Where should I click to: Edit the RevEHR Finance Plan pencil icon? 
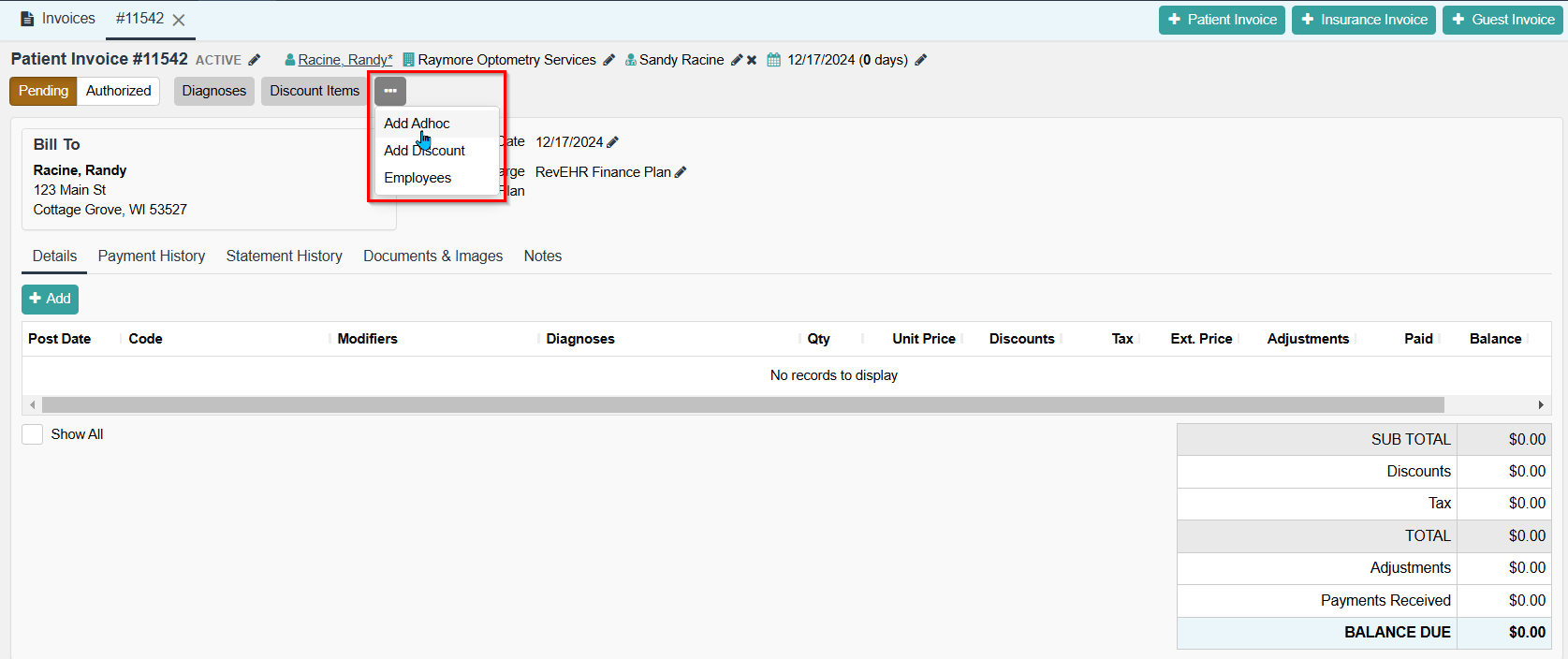click(x=681, y=172)
